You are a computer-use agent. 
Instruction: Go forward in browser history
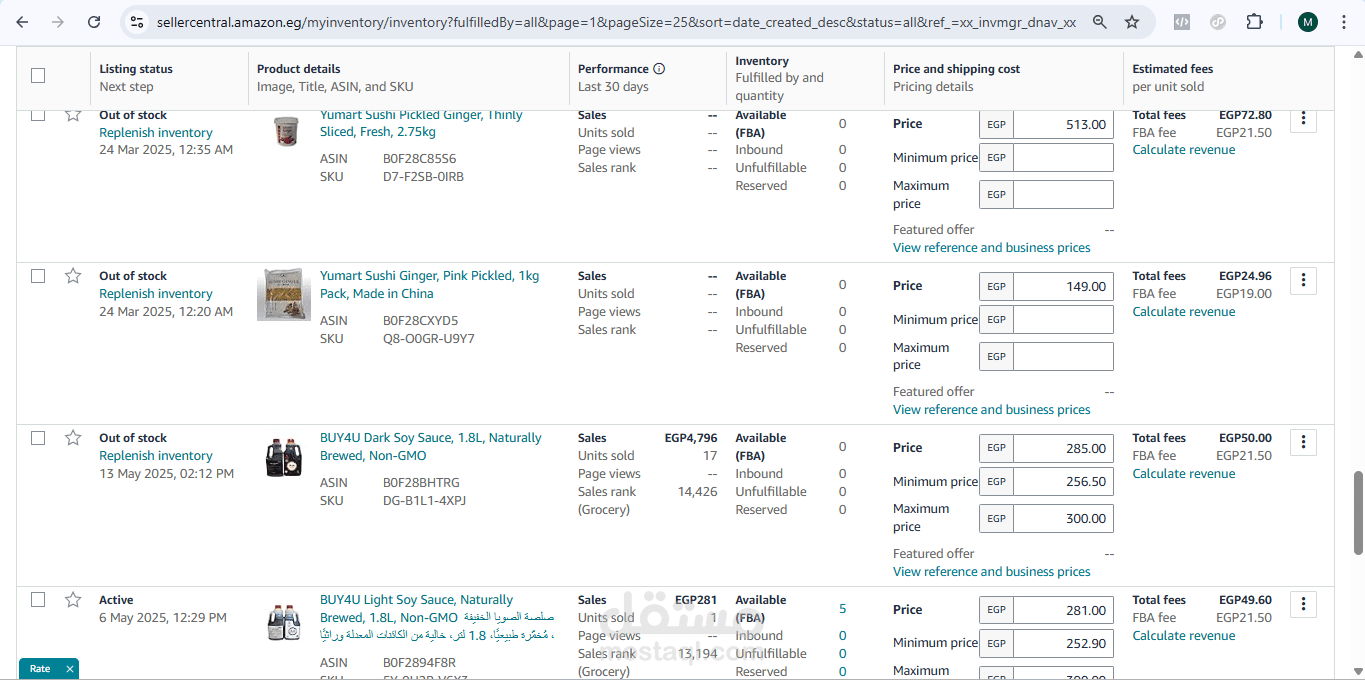tap(58, 22)
